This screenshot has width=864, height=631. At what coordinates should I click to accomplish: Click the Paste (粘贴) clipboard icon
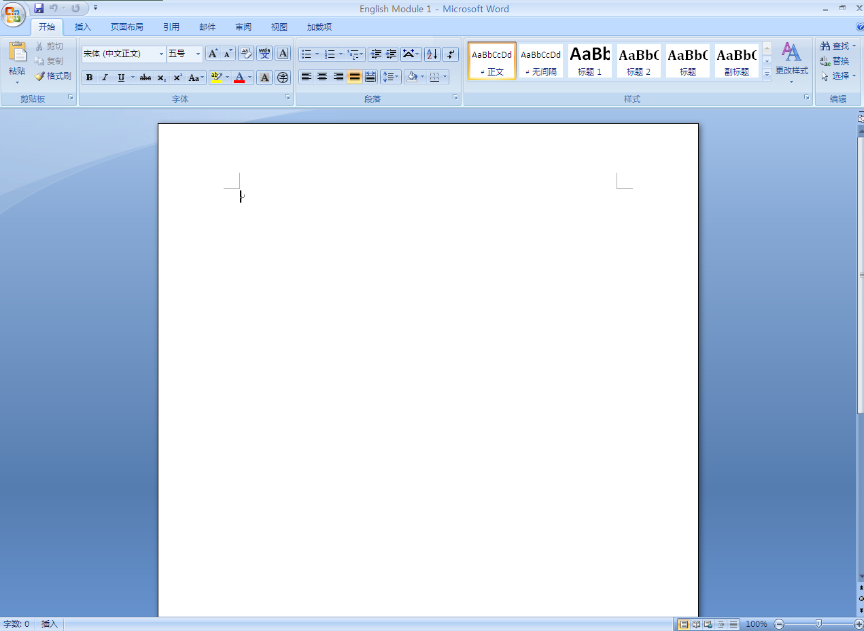click(x=17, y=56)
